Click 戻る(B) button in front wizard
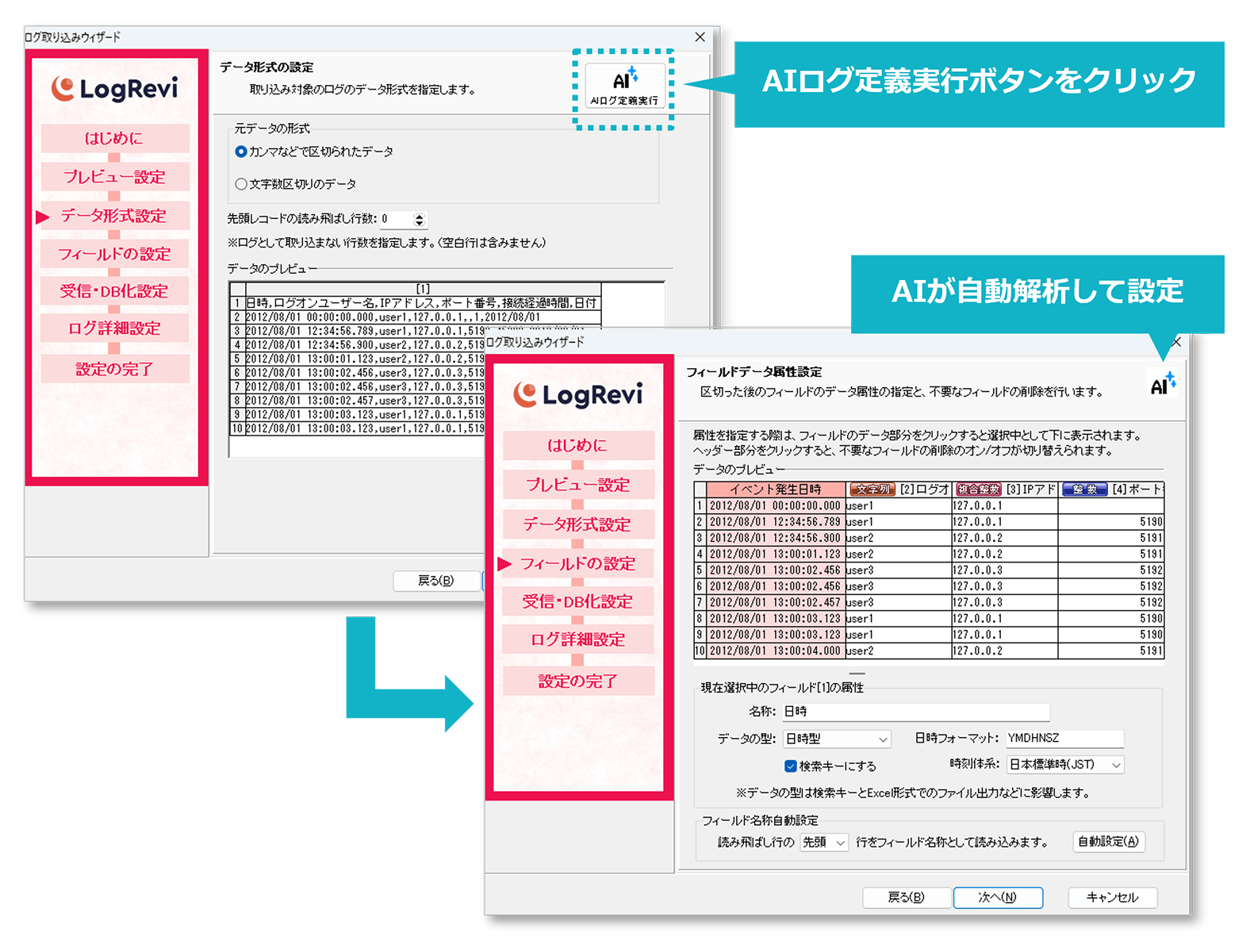This screenshot has height=952, width=1250. [906, 897]
